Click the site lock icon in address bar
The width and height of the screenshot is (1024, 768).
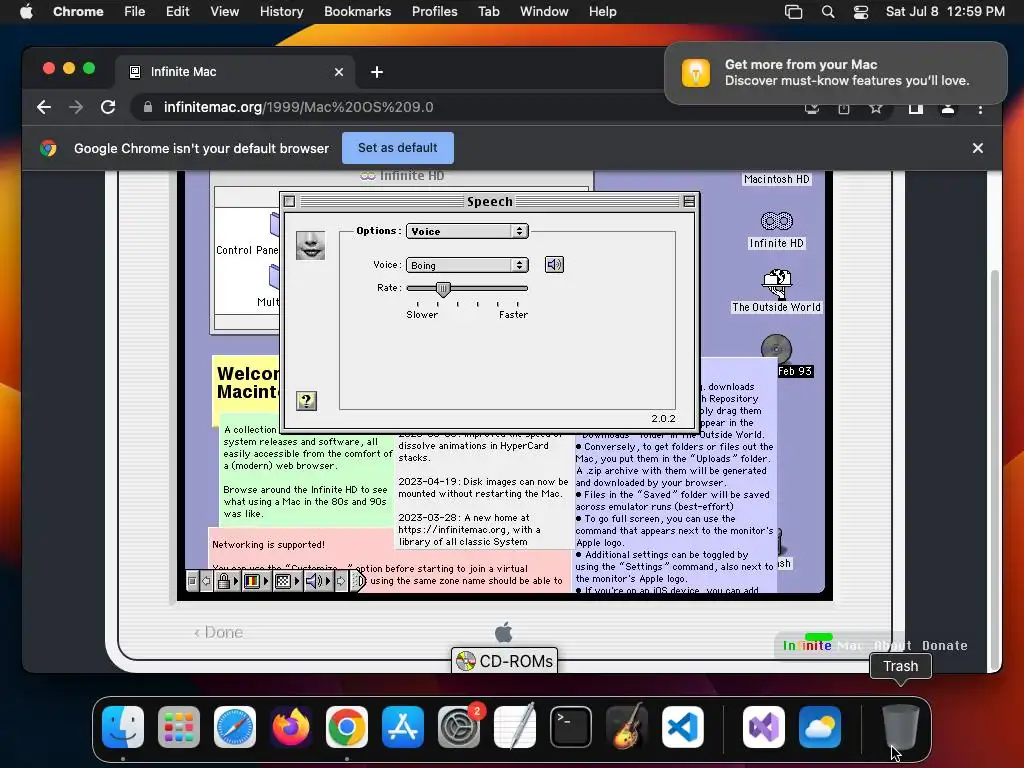148,107
